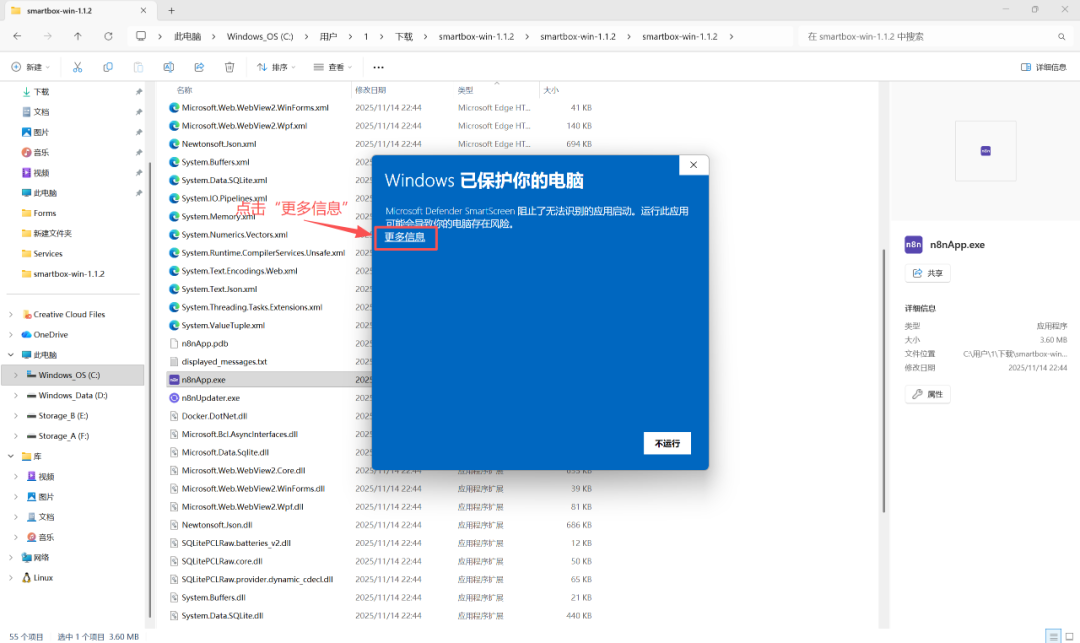The width and height of the screenshot is (1080, 643).
Task: Select System.Data.SQLite.dll file
Action: (222, 615)
